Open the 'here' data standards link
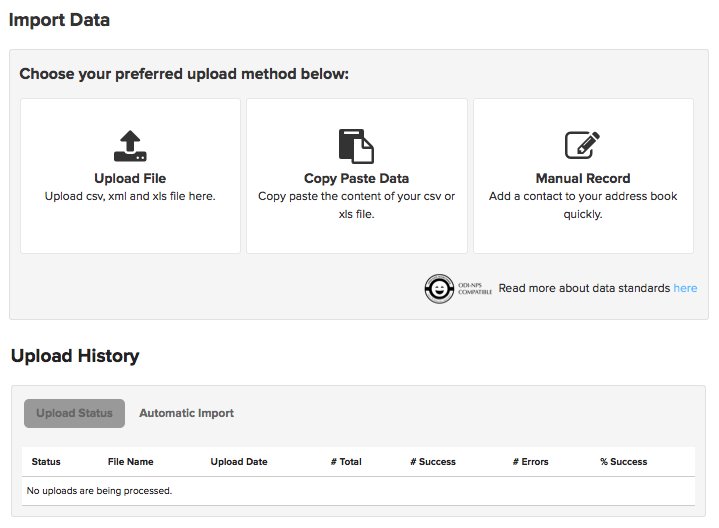 click(685, 288)
